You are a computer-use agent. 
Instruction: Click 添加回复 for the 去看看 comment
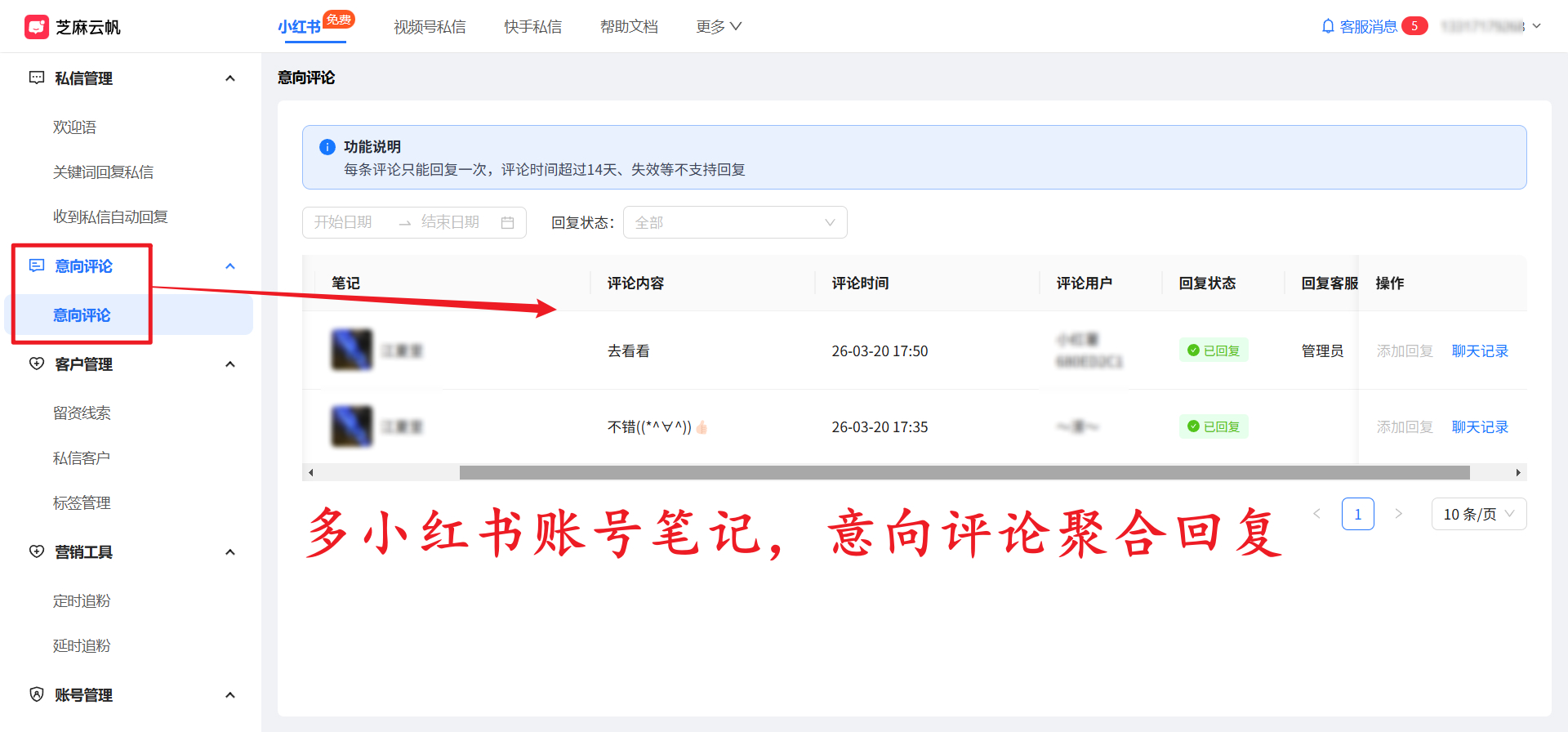pos(1405,351)
